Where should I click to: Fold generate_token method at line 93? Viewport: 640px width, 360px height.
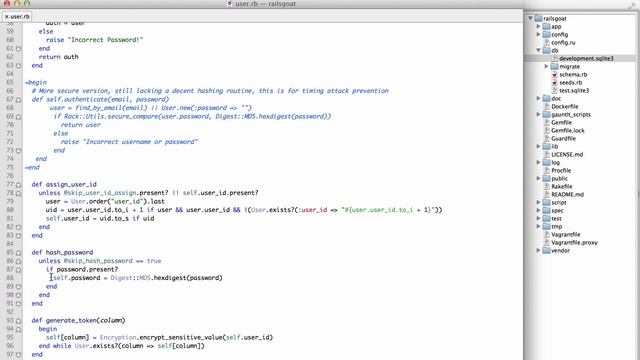click(x=19, y=321)
